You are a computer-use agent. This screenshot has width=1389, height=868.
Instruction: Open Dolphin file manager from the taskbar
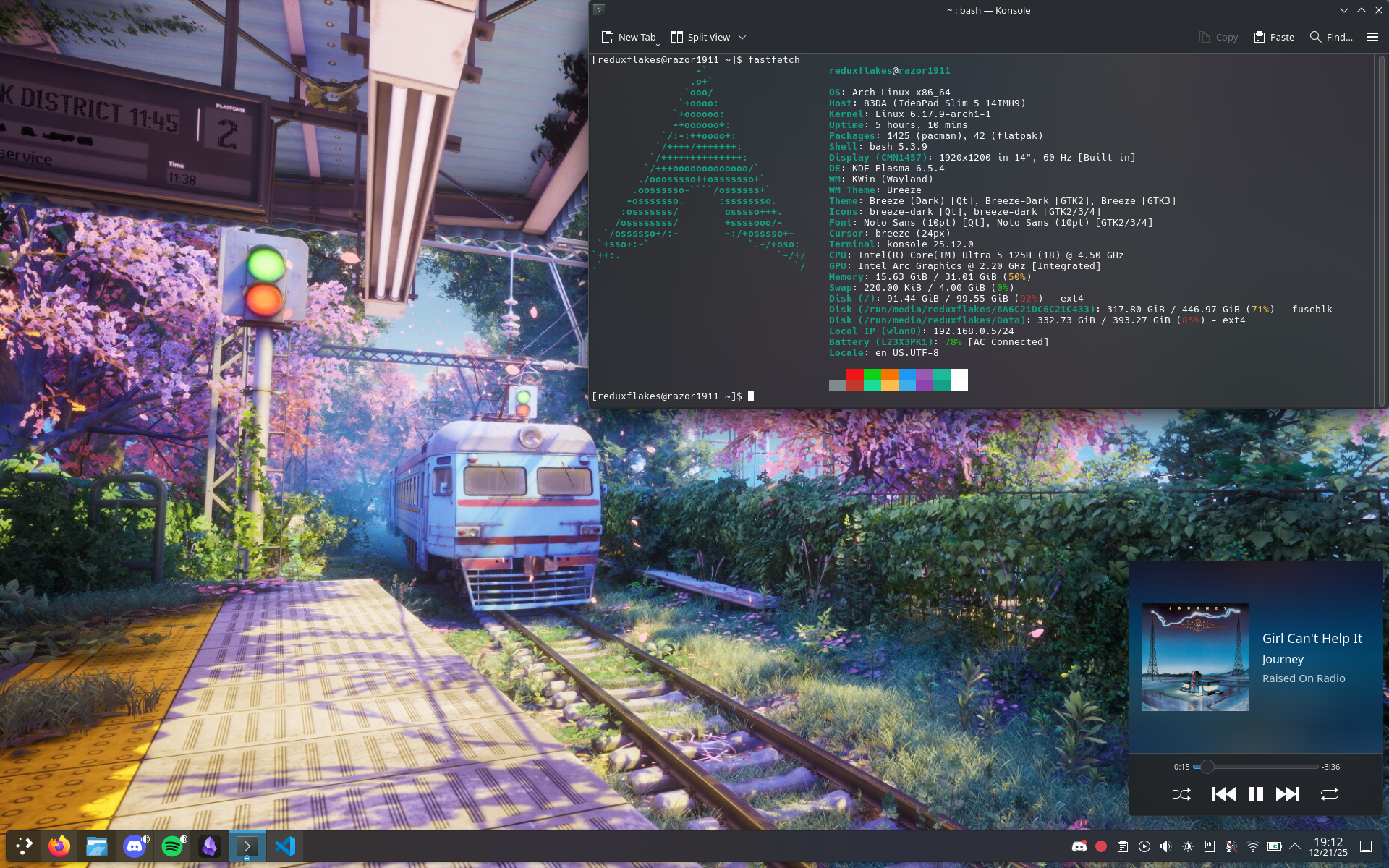pos(96,846)
